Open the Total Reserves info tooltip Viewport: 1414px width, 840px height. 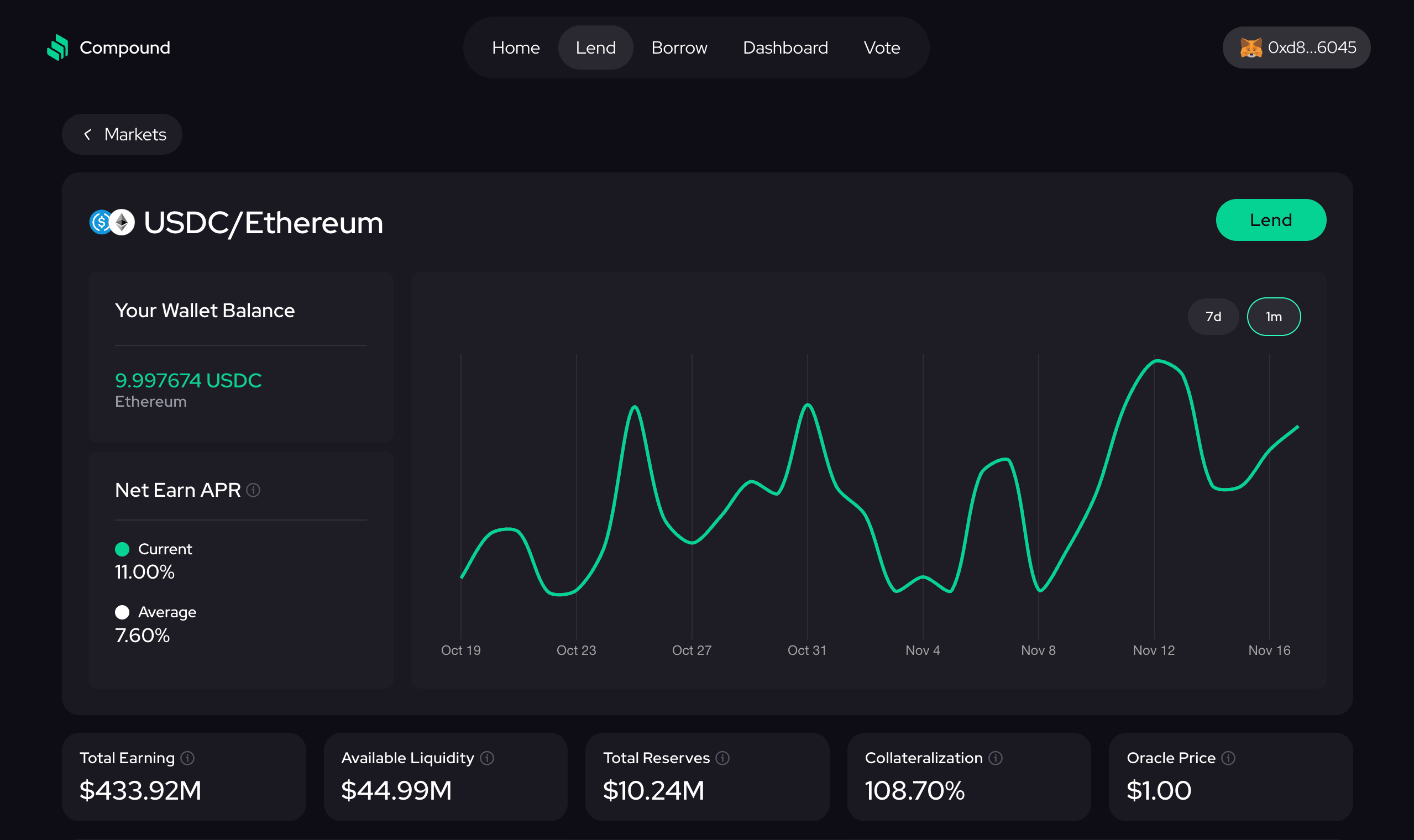[x=722, y=758]
